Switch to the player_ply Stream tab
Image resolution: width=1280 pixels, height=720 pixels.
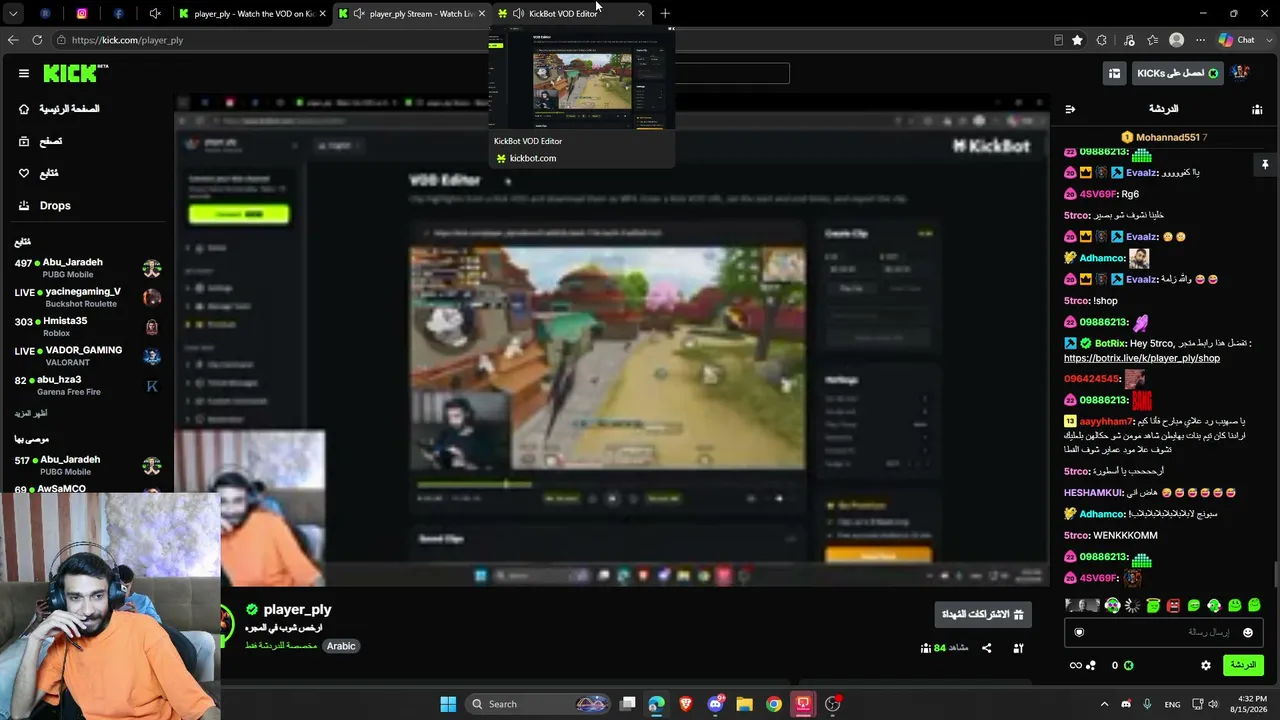coord(413,14)
